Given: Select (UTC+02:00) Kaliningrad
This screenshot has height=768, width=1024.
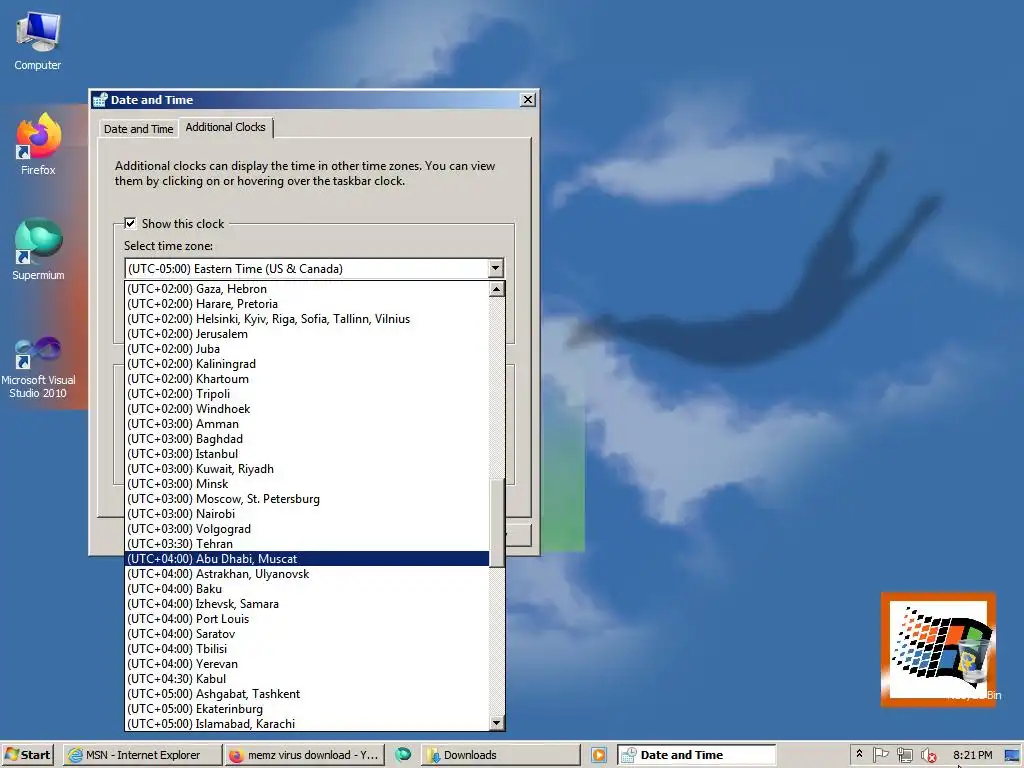Looking at the screenshot, I should pos(306,364).
